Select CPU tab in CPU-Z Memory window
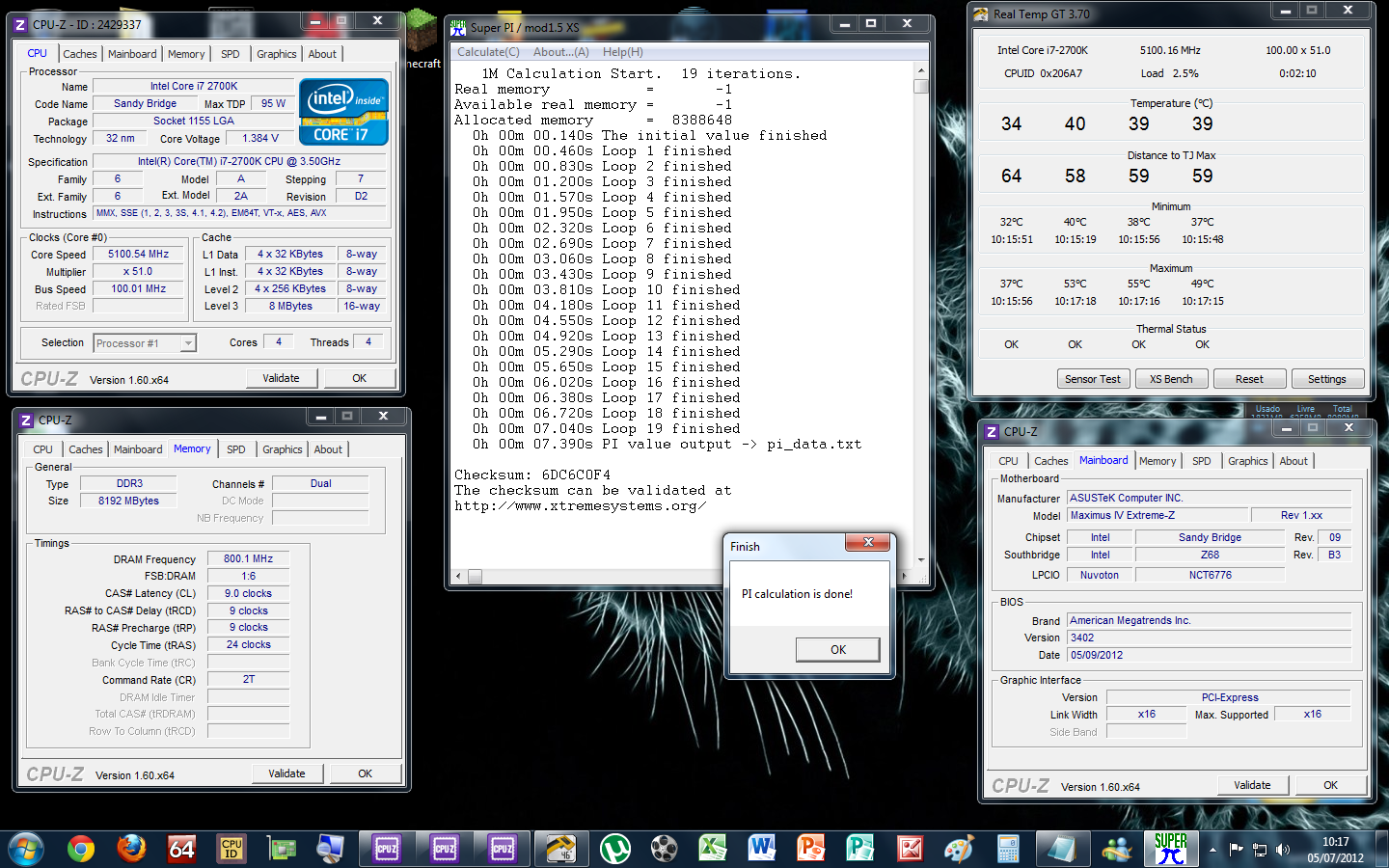This screenshot has width=1389, height=868. [43, 449]
